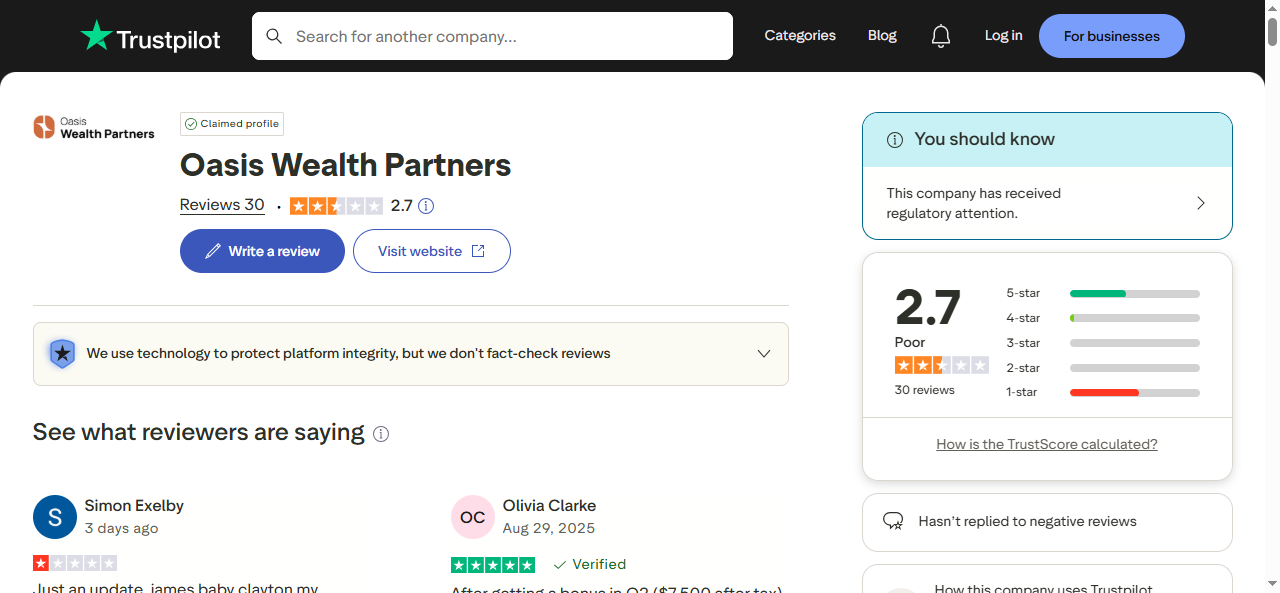Open the Categories menu
1280x593 pixels.
coord(799,35)
